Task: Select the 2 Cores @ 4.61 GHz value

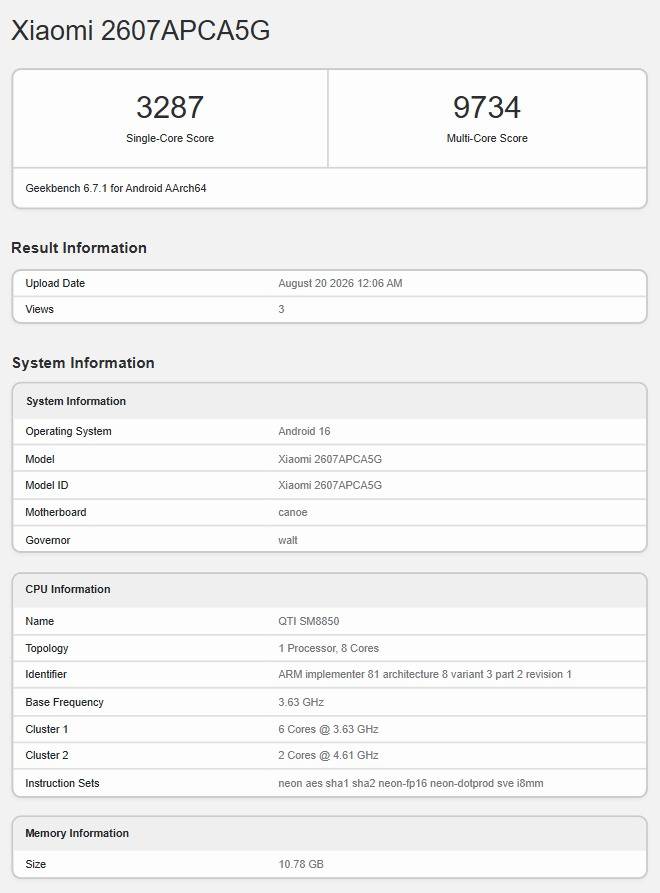Action: point(329,755)
